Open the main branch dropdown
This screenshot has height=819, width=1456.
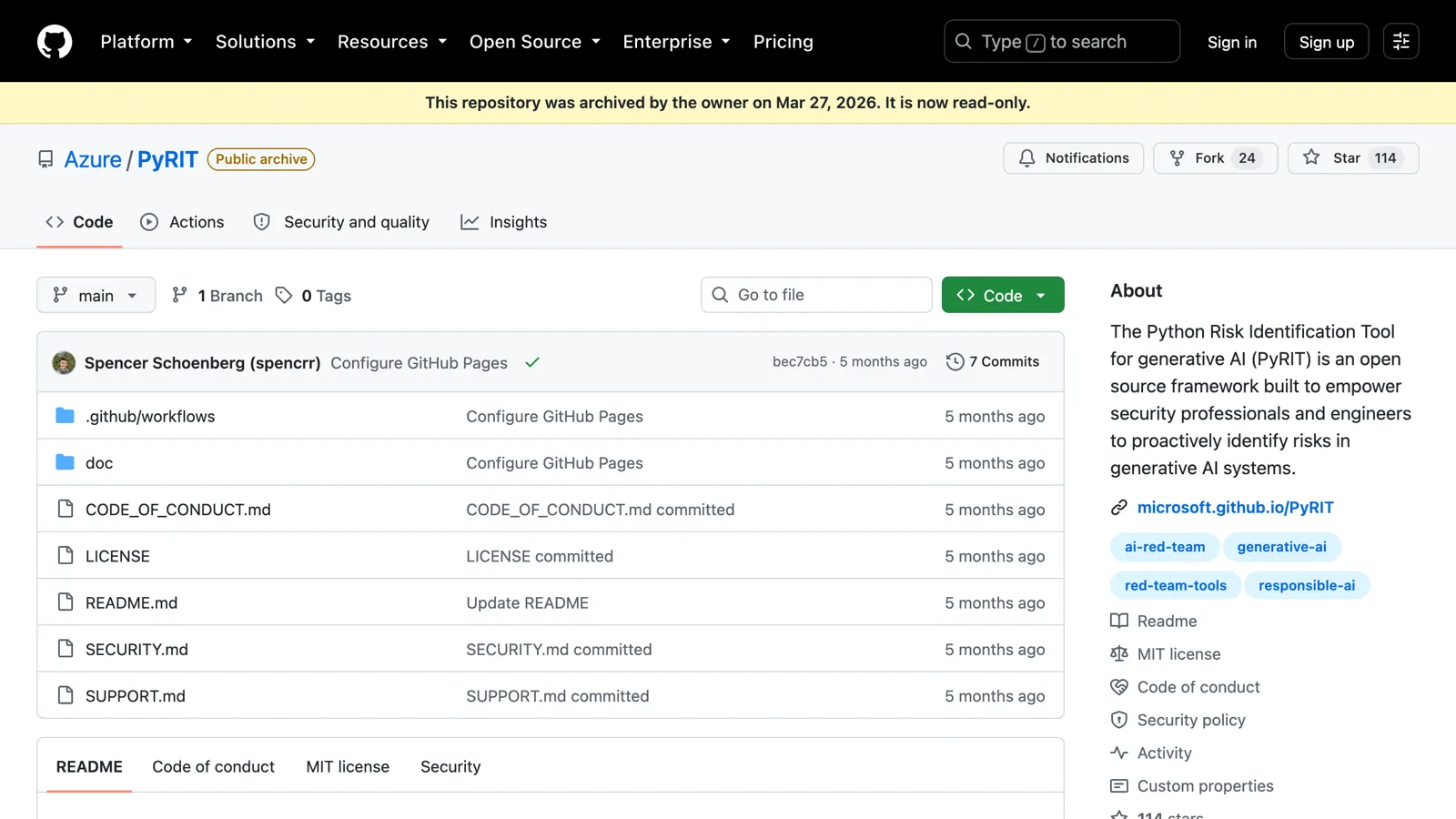point(96,295)
